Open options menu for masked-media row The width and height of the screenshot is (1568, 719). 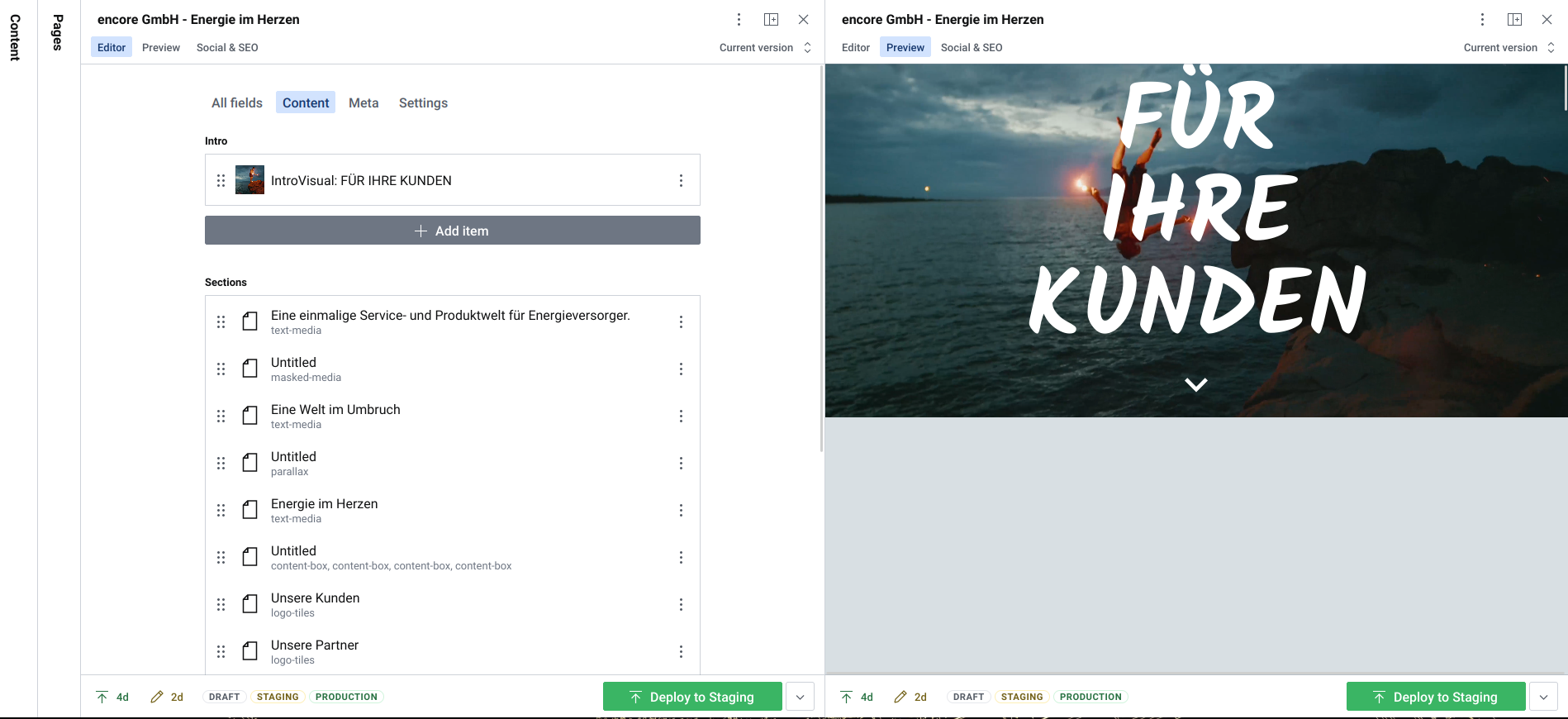681,369
